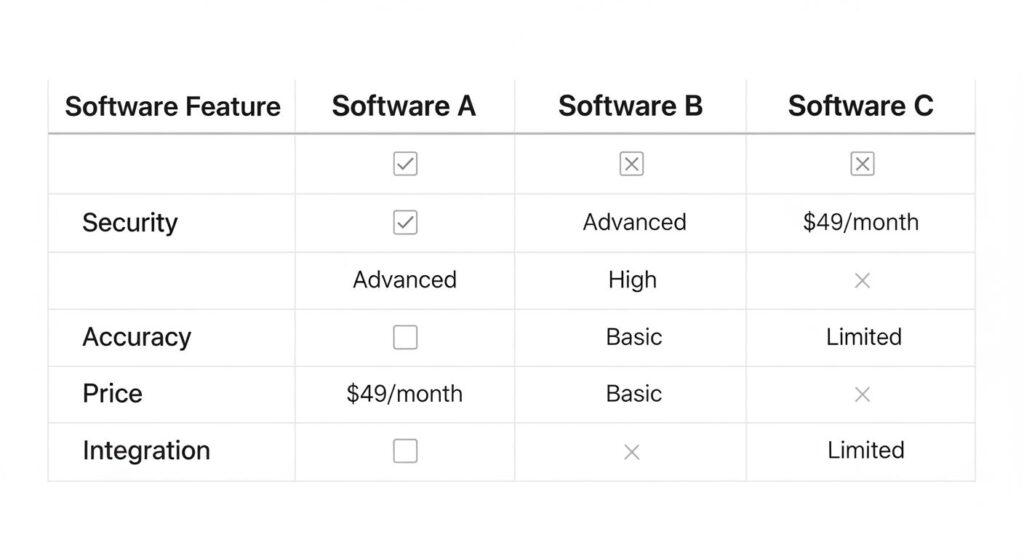Viewport: 1024px width, 559px height.
Task: Click the $49/month cell in the Price row
Action: point(404,394)
